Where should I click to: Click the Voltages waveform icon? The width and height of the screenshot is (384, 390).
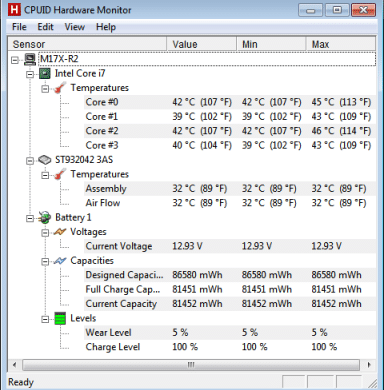pos(60,232)
